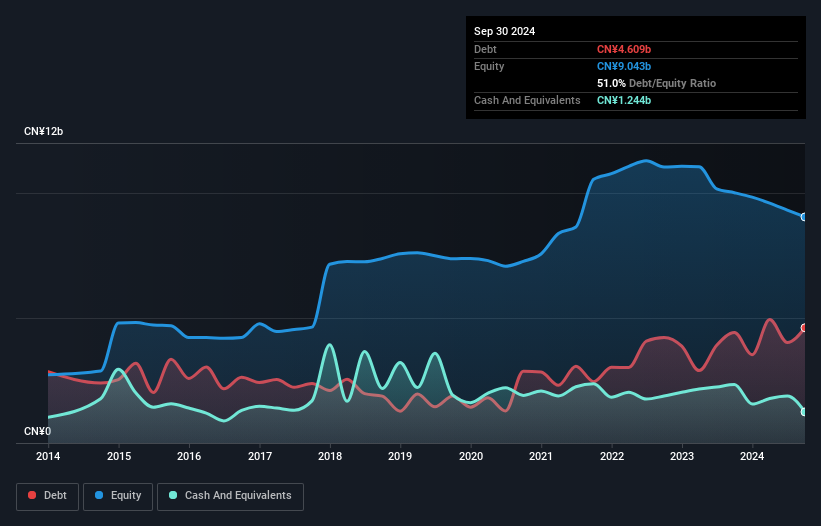Image resolution: width=821 pixels, height=526 pixels.
Task: Click the CN¥0 y-axis label
Action: click(x=37, y=431)
